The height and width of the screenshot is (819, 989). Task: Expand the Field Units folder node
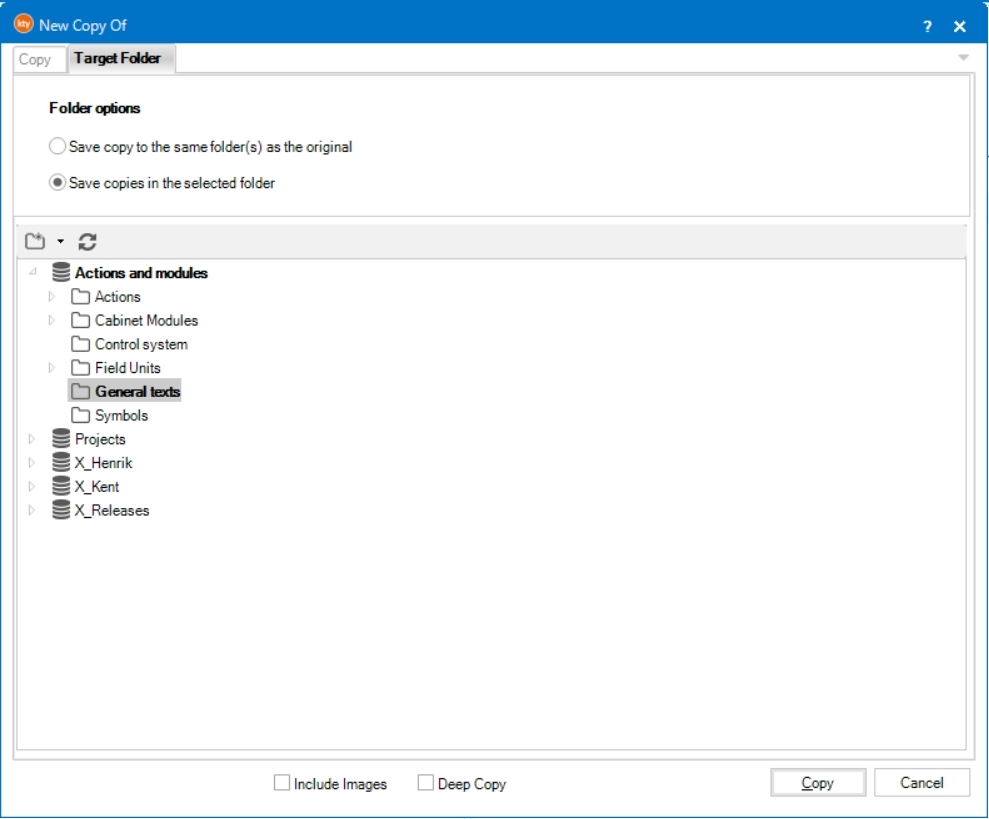click(52, 368)
